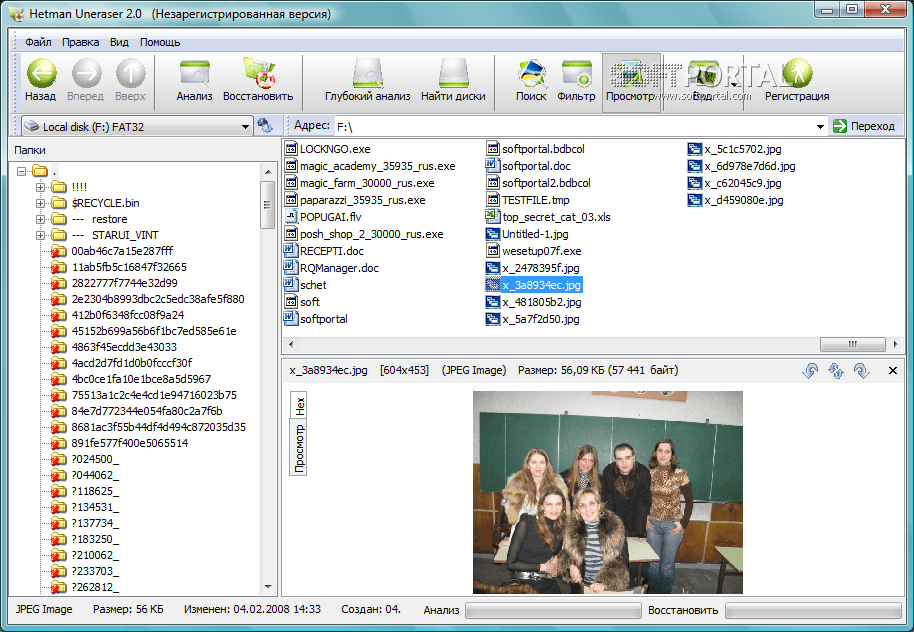Select folder 8681ac3f55b44df4d494c872035d35
914x632 pixels.
click(149, 427)
